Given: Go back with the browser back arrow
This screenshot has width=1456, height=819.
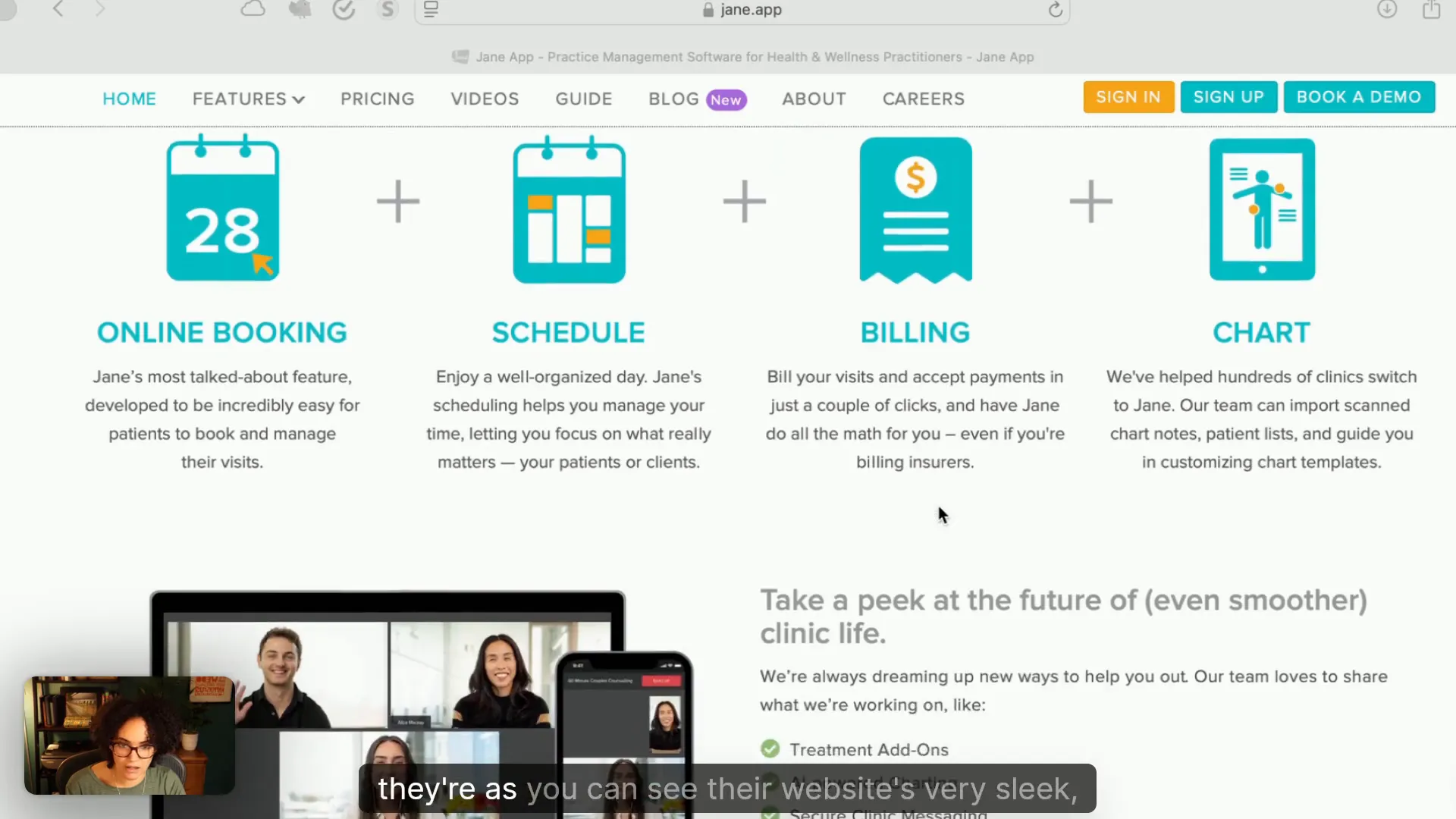Looking at the screenshot, I should click(x=58, y=9).
